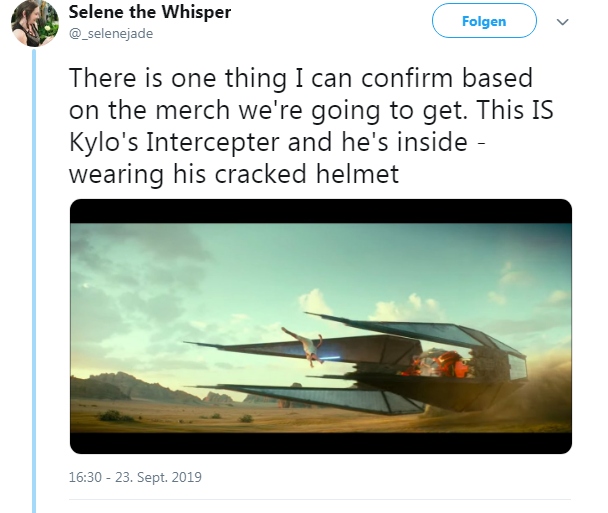Click the blue thread connector line
The width and height of the screenshot is (608, 513).
[x=34, y=281]
